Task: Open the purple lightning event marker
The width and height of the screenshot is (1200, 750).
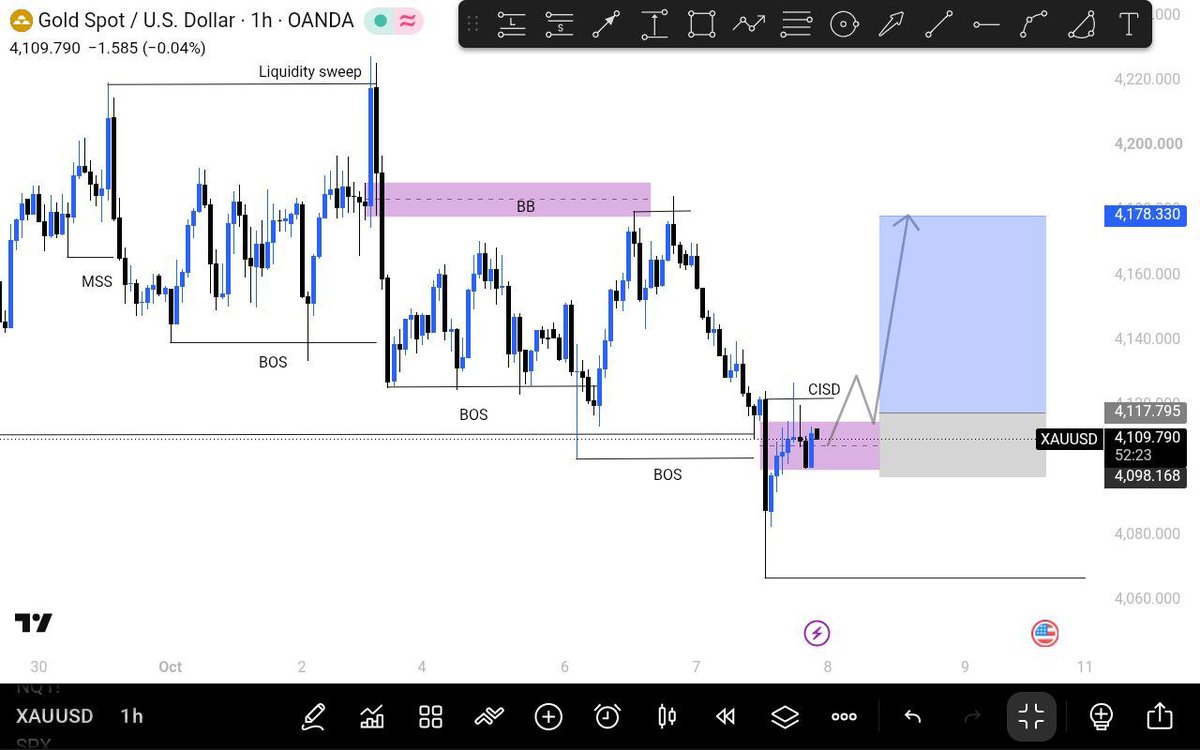Action: (x=818, y=633)
